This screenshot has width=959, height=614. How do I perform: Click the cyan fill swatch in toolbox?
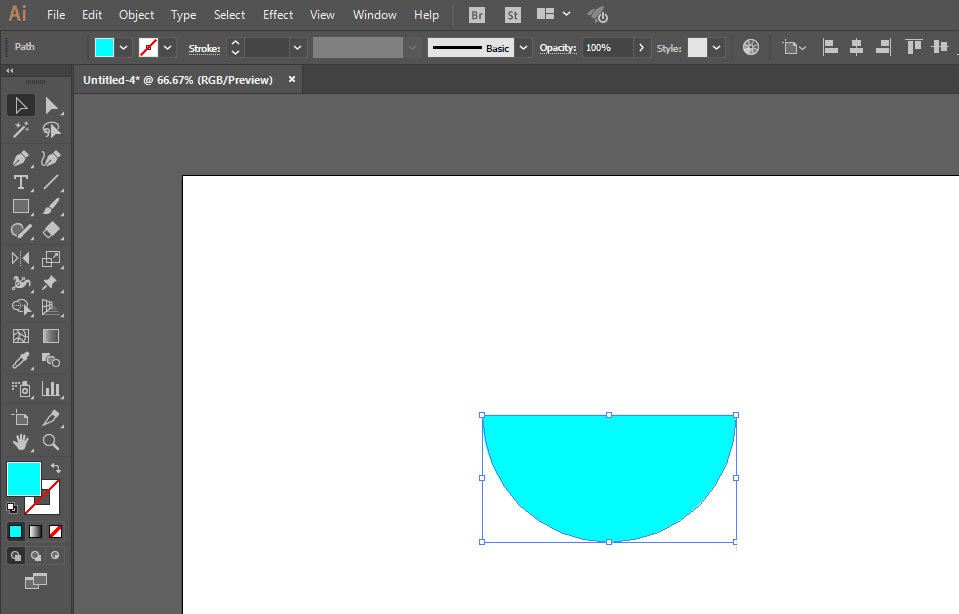click(x=24, y=479)
